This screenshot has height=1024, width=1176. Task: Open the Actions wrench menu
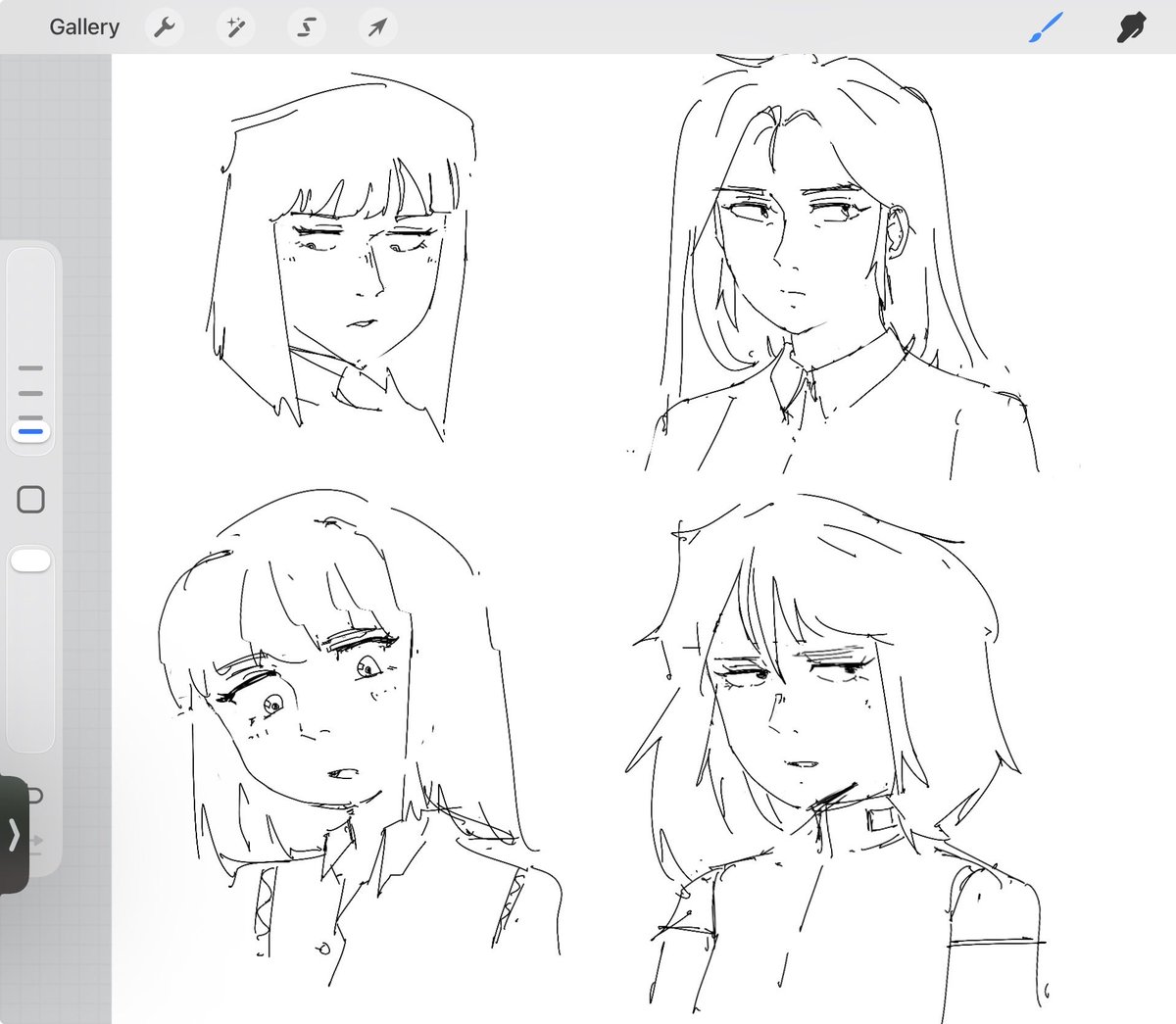point(165,27)
